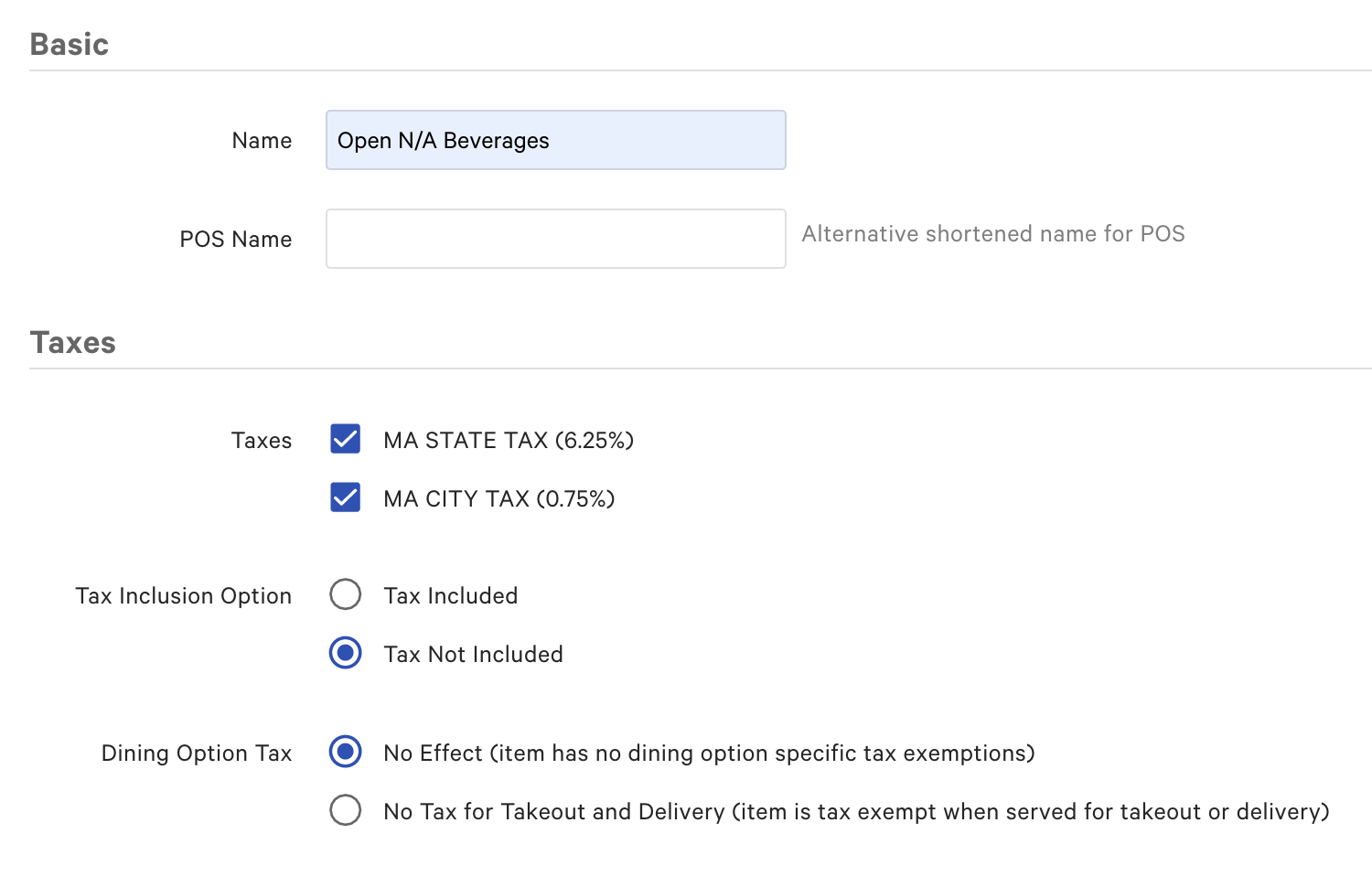This screenshot has height=887, width=1372.
Task: Enable MA CITY TAX by clicking its label
Action: point(499,498)
